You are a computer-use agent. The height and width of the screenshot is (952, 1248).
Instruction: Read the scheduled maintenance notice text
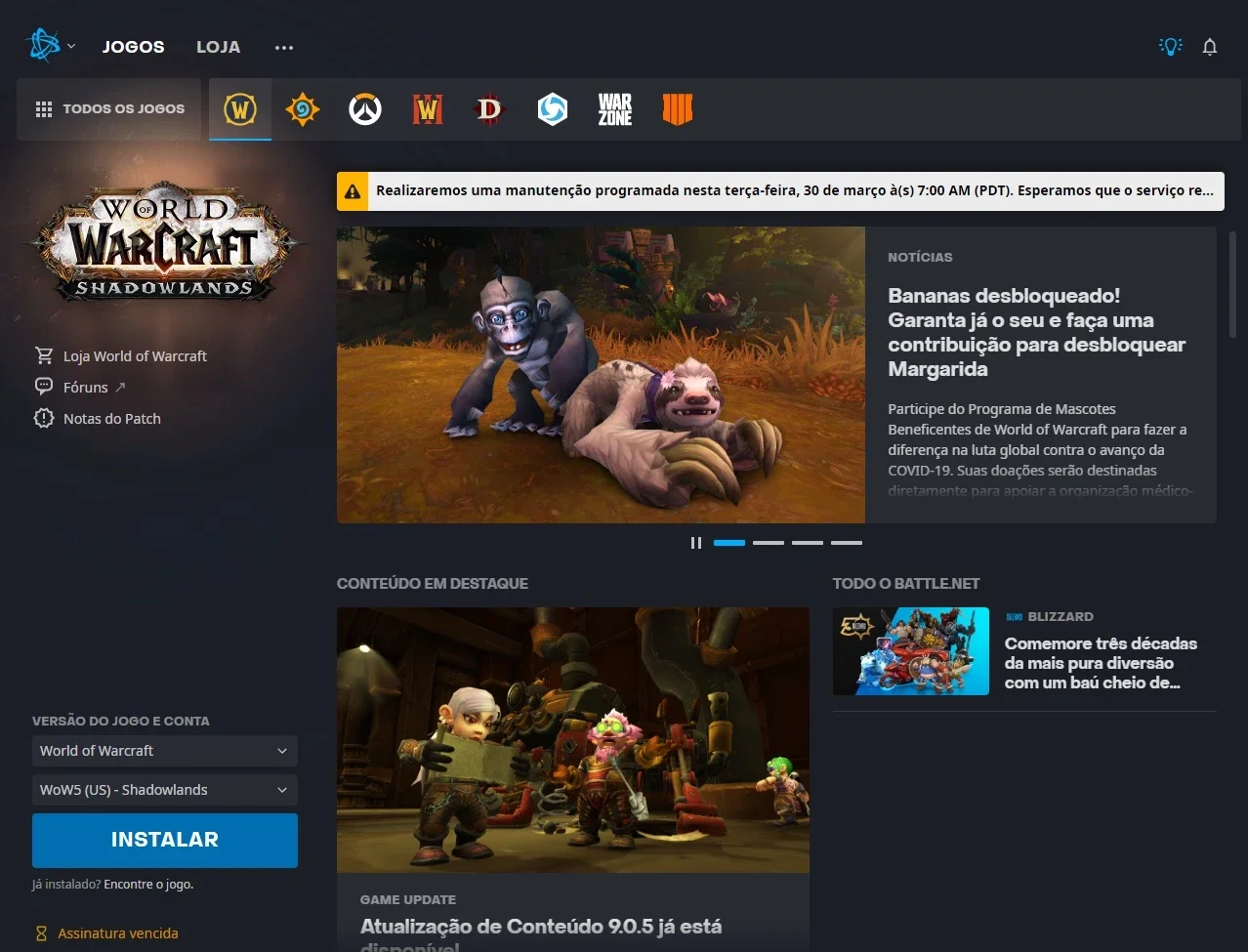[x=795, y=191]
